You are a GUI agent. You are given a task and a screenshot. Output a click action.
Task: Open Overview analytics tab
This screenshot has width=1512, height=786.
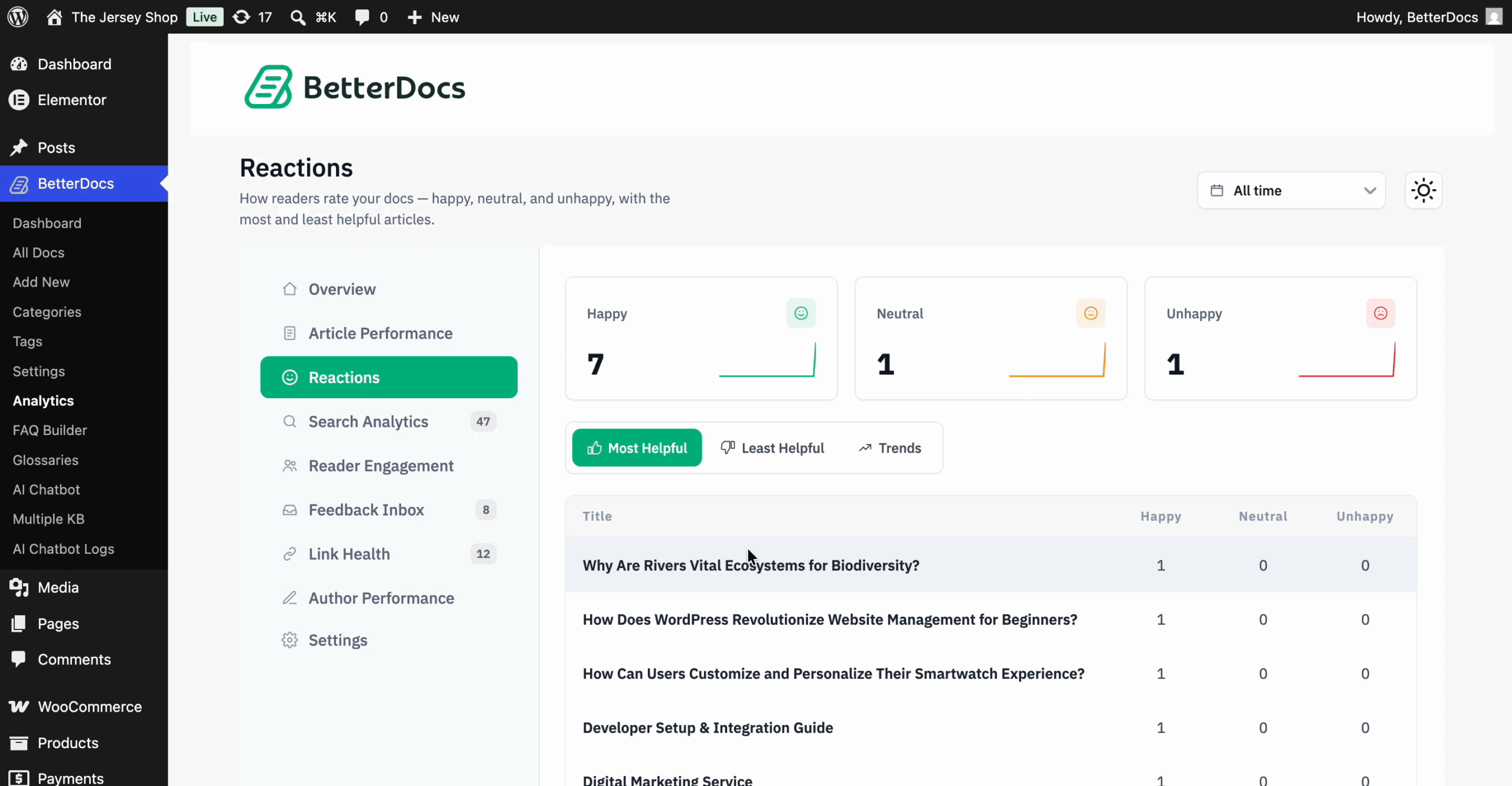(389, 289)
